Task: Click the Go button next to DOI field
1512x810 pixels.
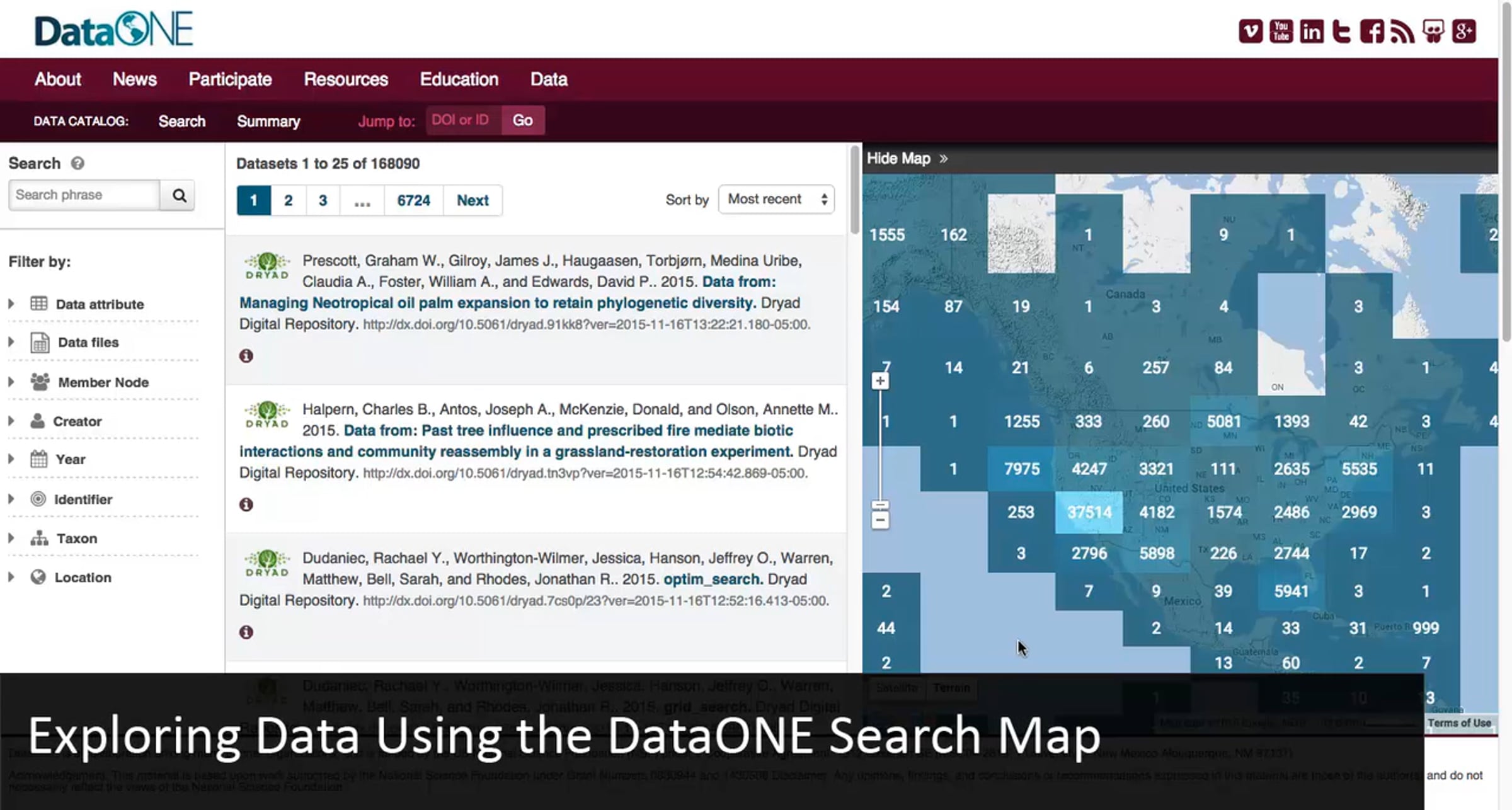Action: click(x=522, y=120)
